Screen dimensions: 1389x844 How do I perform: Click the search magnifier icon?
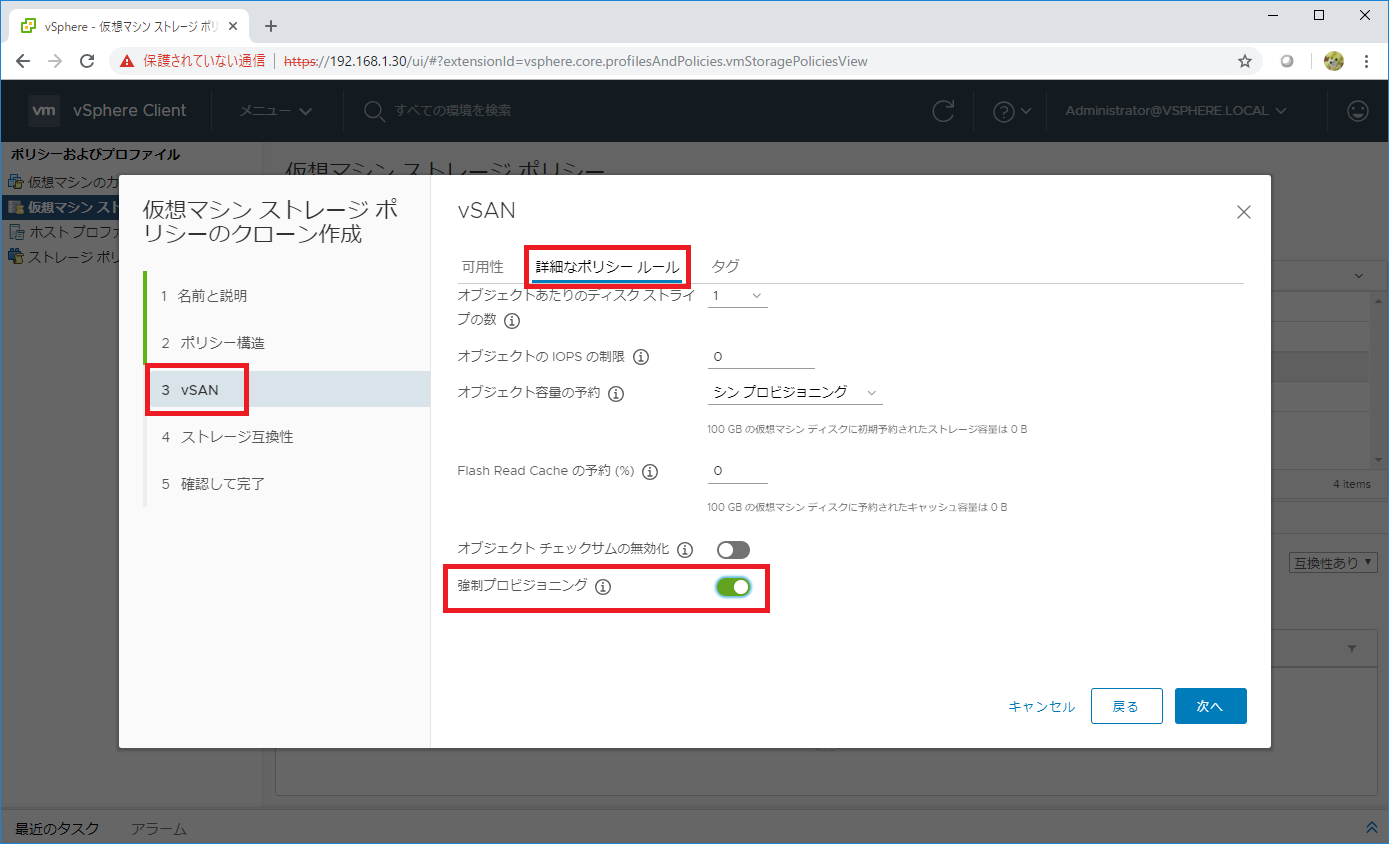point(374,111)
